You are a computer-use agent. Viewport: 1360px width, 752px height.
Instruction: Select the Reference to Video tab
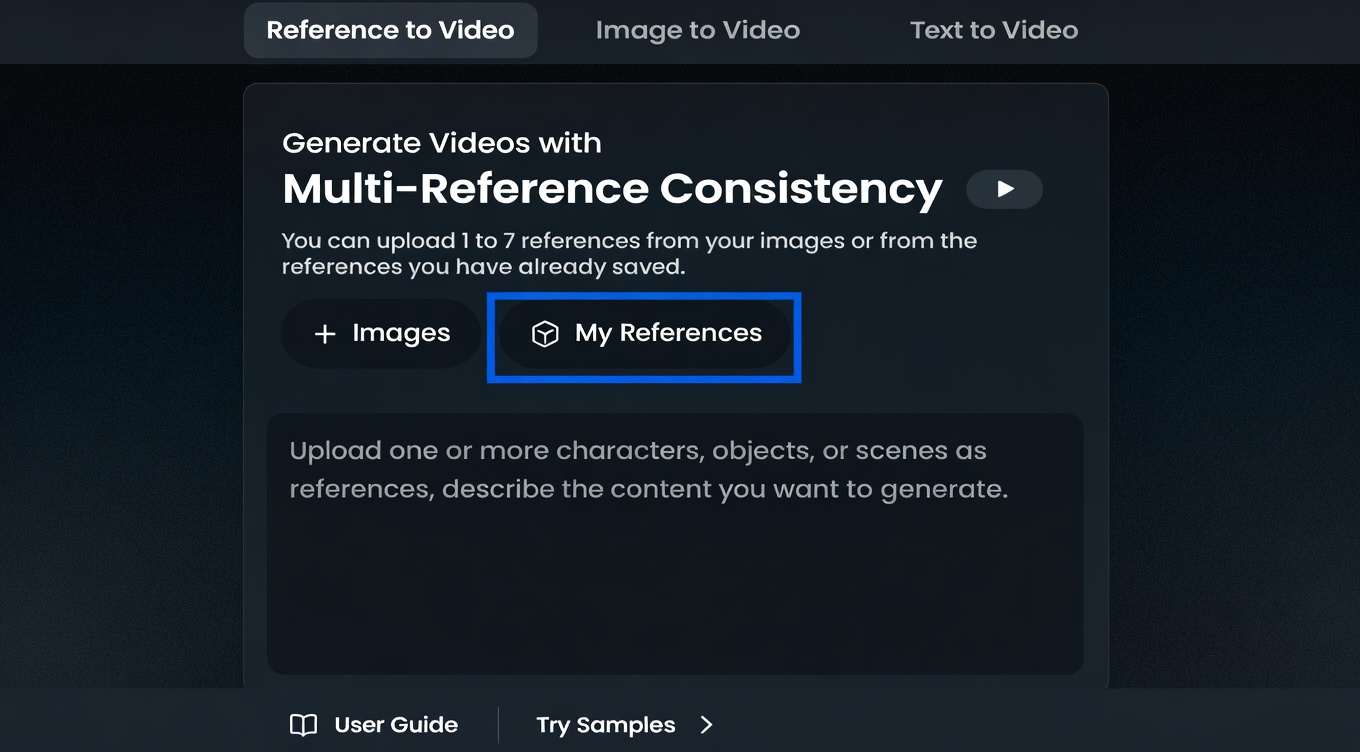(390, 30)
